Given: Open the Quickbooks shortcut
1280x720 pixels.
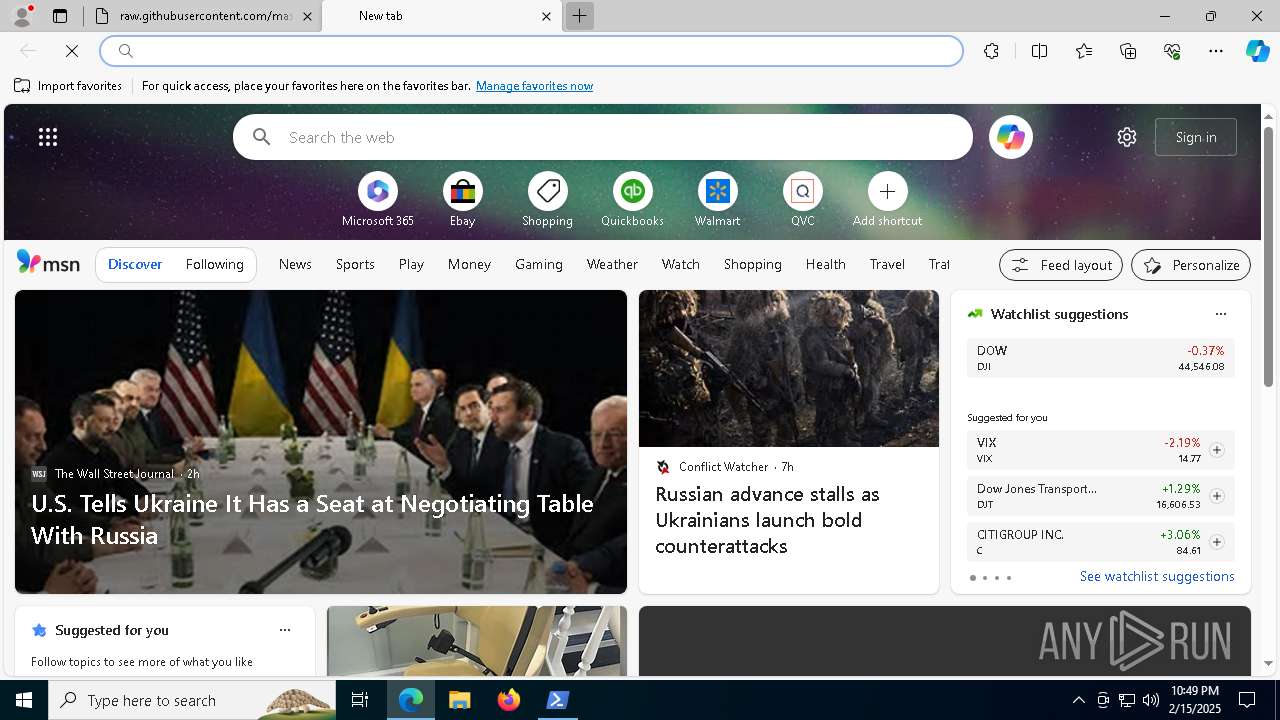Looking at the screenshot, I should tap(632, 200).
